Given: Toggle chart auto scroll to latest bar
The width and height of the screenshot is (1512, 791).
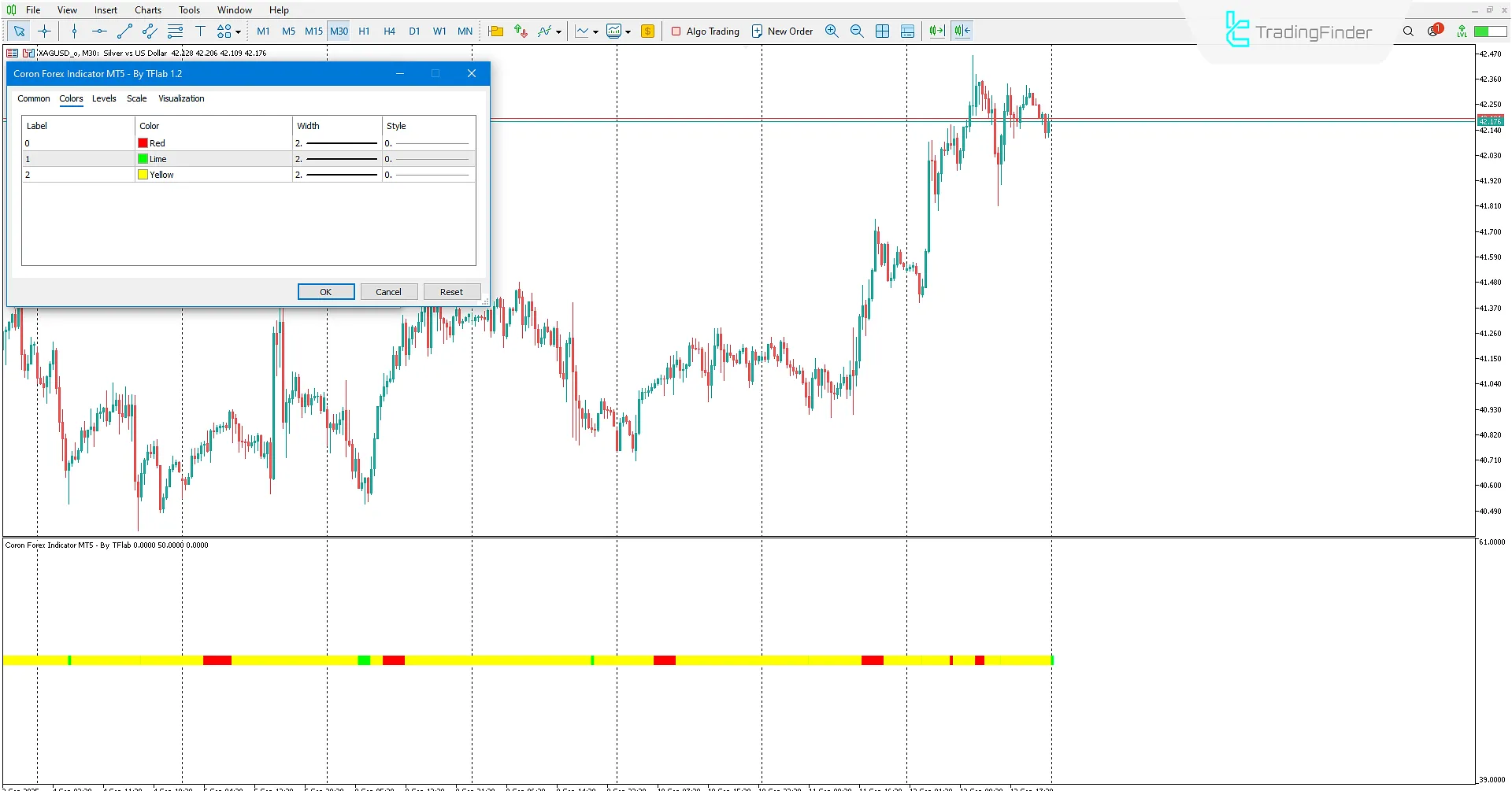Looking at the screenshot, I should (x=936, y=31).
